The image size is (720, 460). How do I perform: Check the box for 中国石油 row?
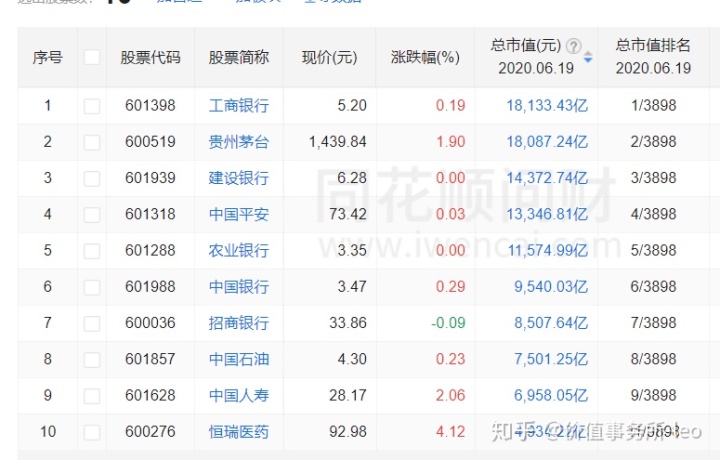click(x=92, y=360)
